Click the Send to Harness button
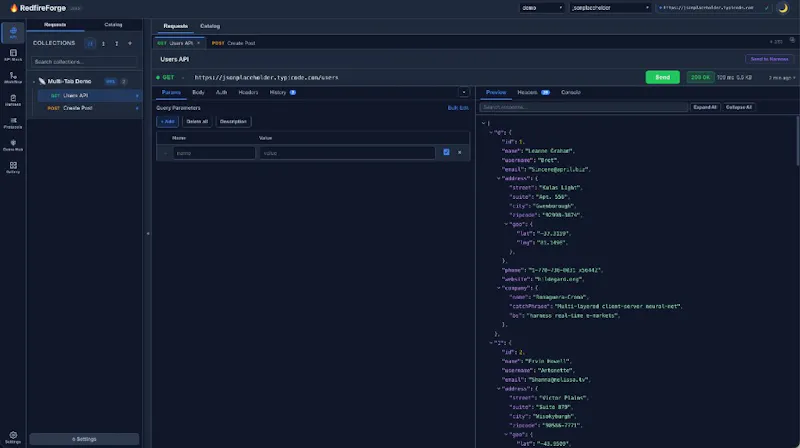This screenshot has width=800, height=448. (769, 59)
